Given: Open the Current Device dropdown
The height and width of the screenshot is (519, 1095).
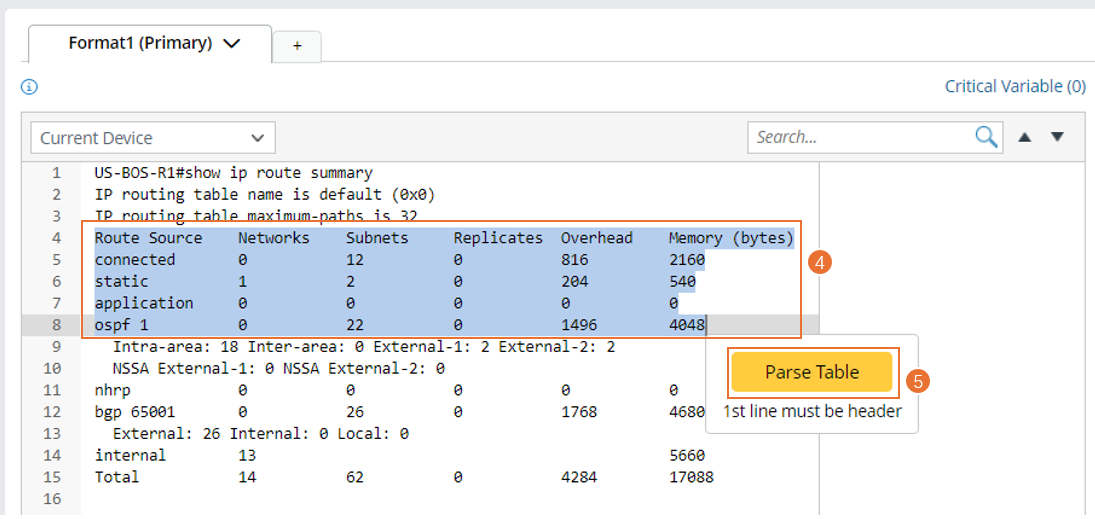Looking at the screenshot, I should coord(153,138).
